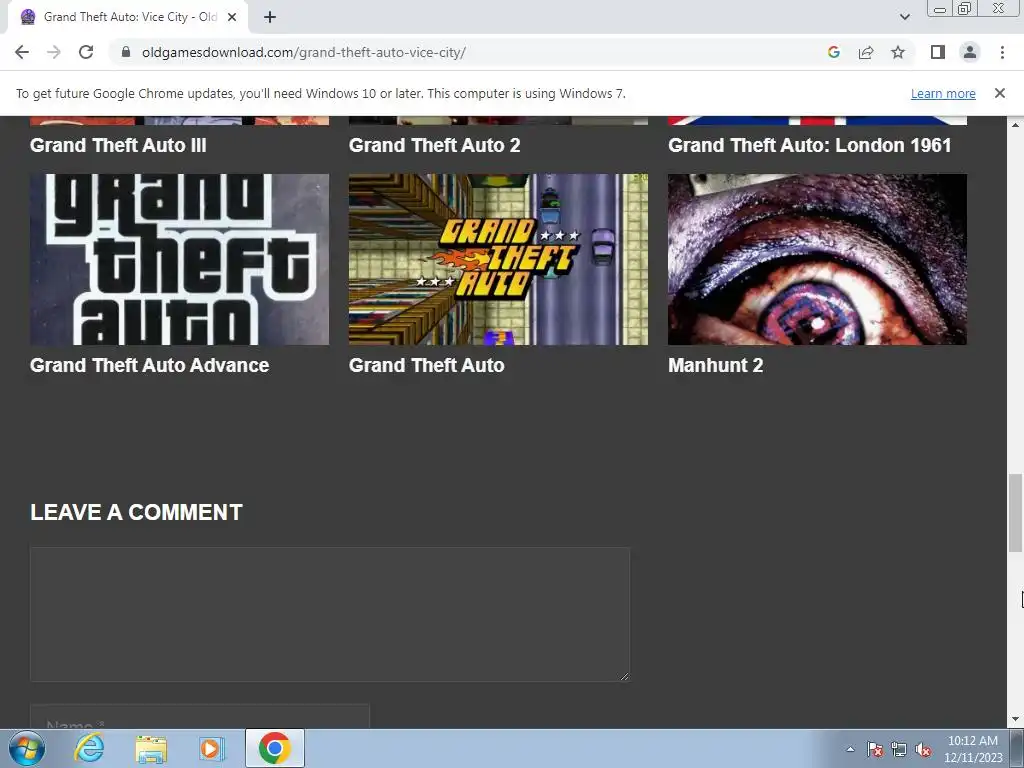Open the Windows Start menu

(27, 748)
